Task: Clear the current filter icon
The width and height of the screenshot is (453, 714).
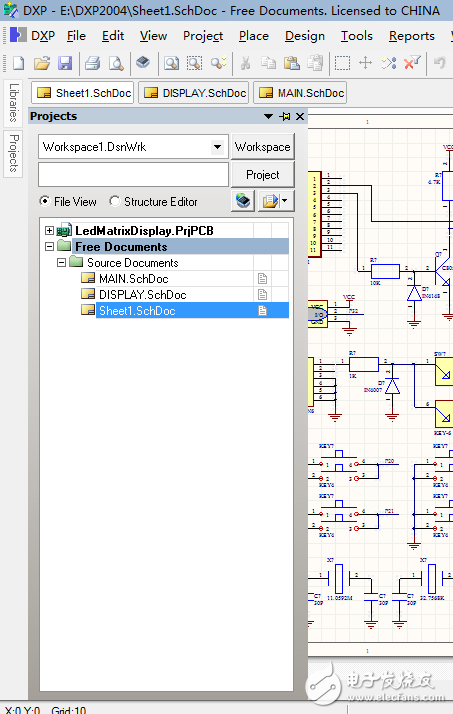Action: pos(412,63)
